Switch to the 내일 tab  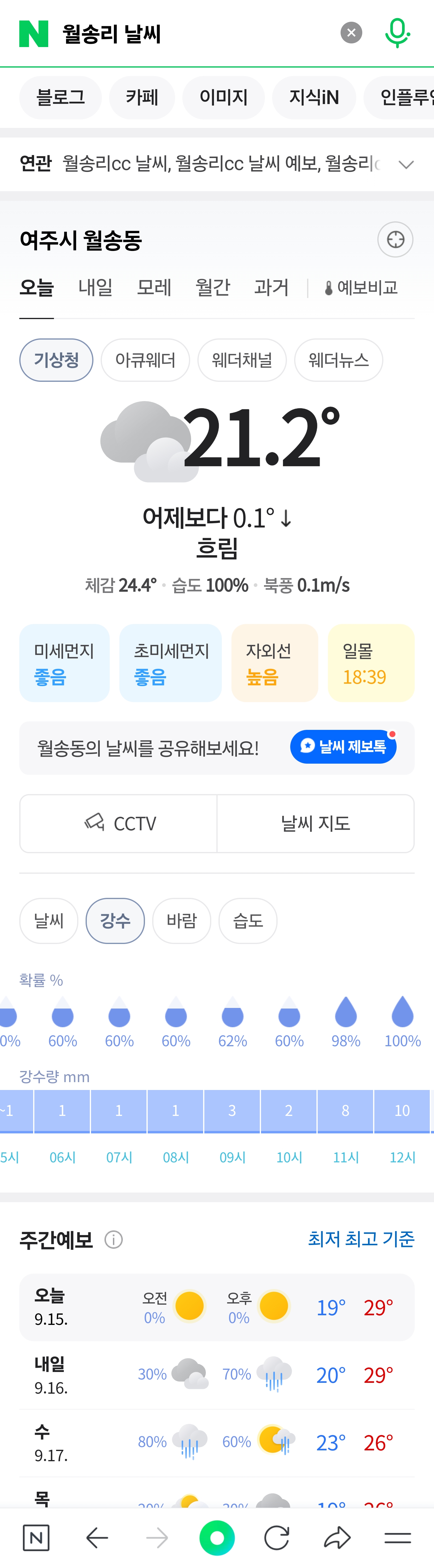tap(96, 287)
